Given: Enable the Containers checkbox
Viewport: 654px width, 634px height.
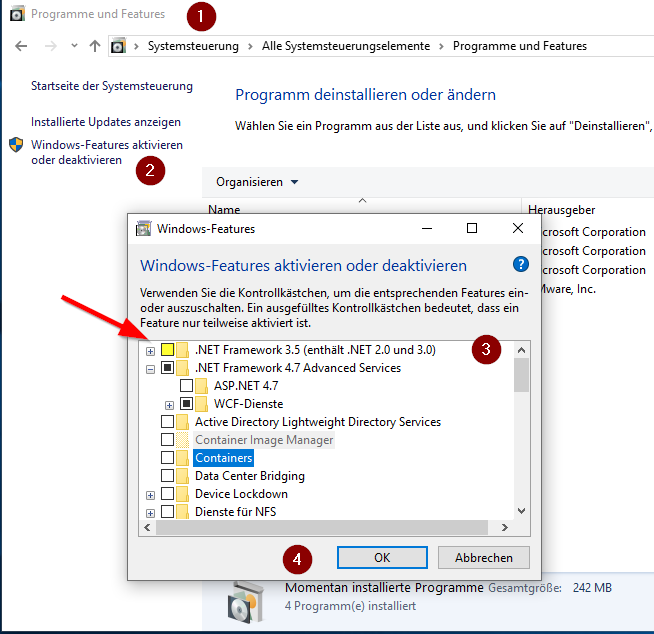Looking at the screenshot, I should (x=167, y=458).
